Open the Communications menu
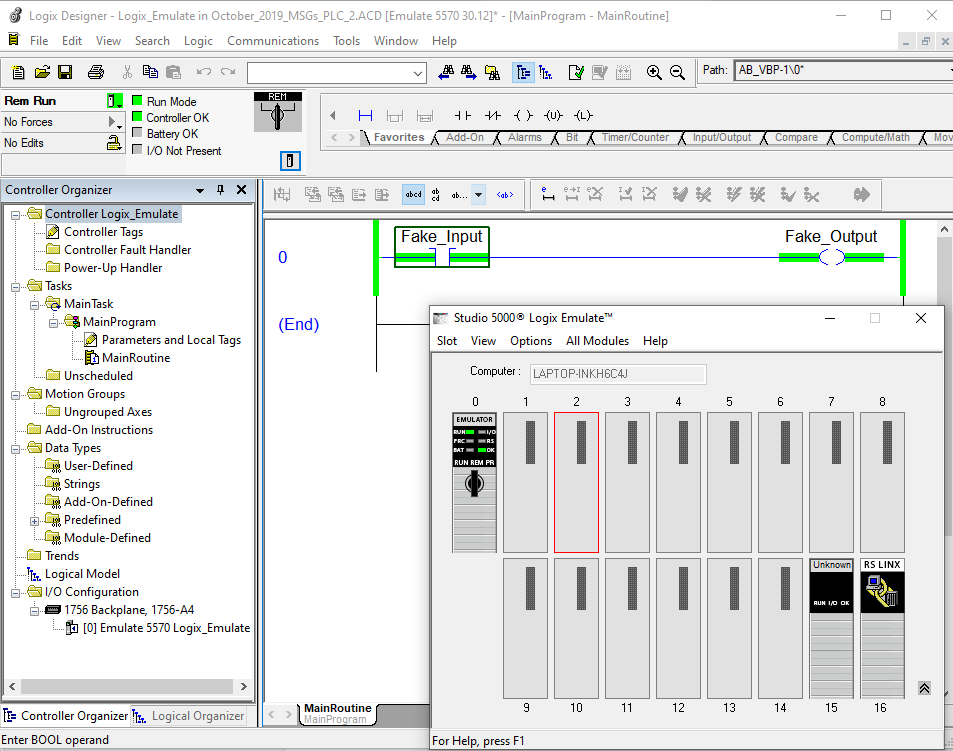953x751 pixels. pyautogui.click(x=272, y=41)
